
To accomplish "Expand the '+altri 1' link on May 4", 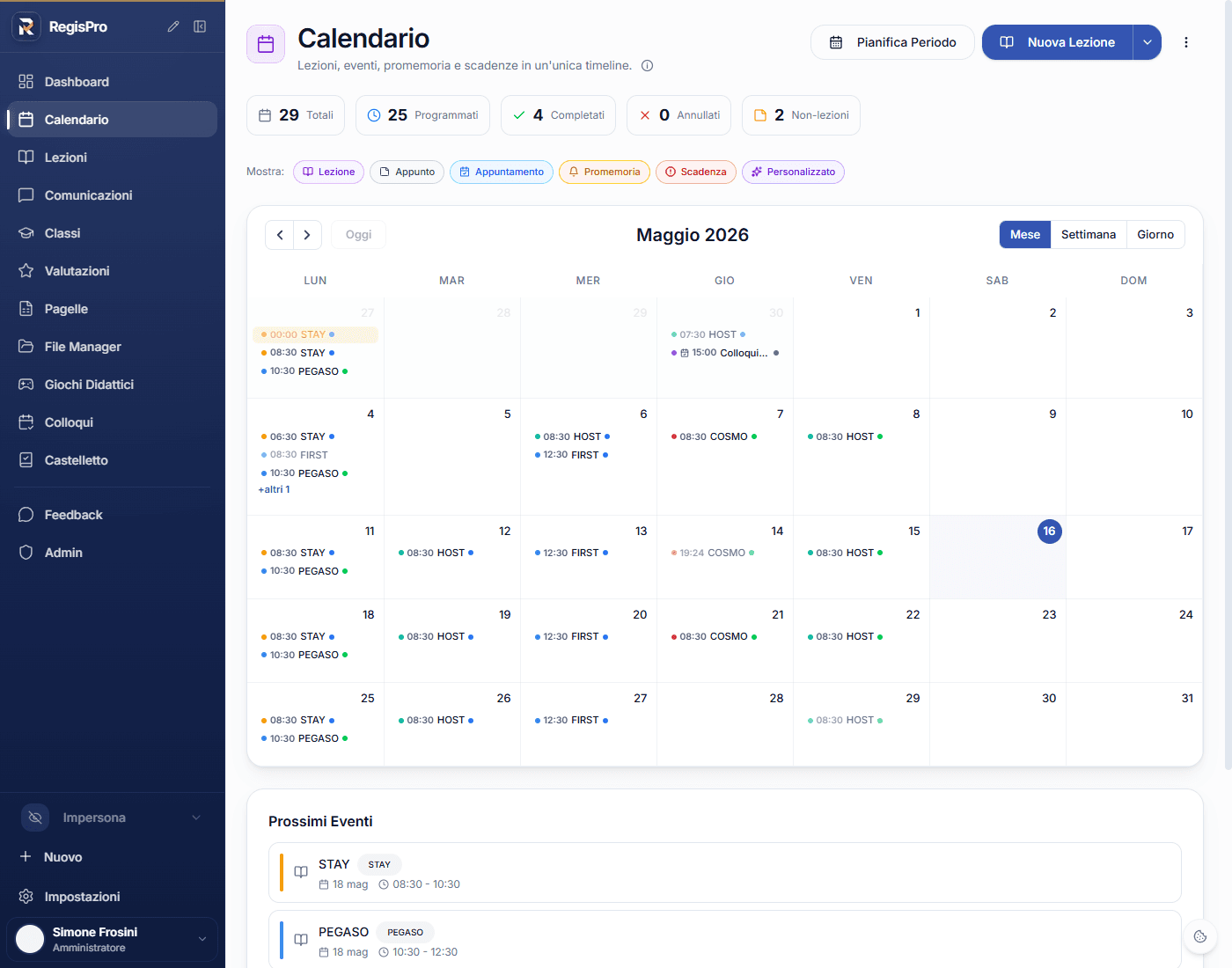I will [274, 489].
